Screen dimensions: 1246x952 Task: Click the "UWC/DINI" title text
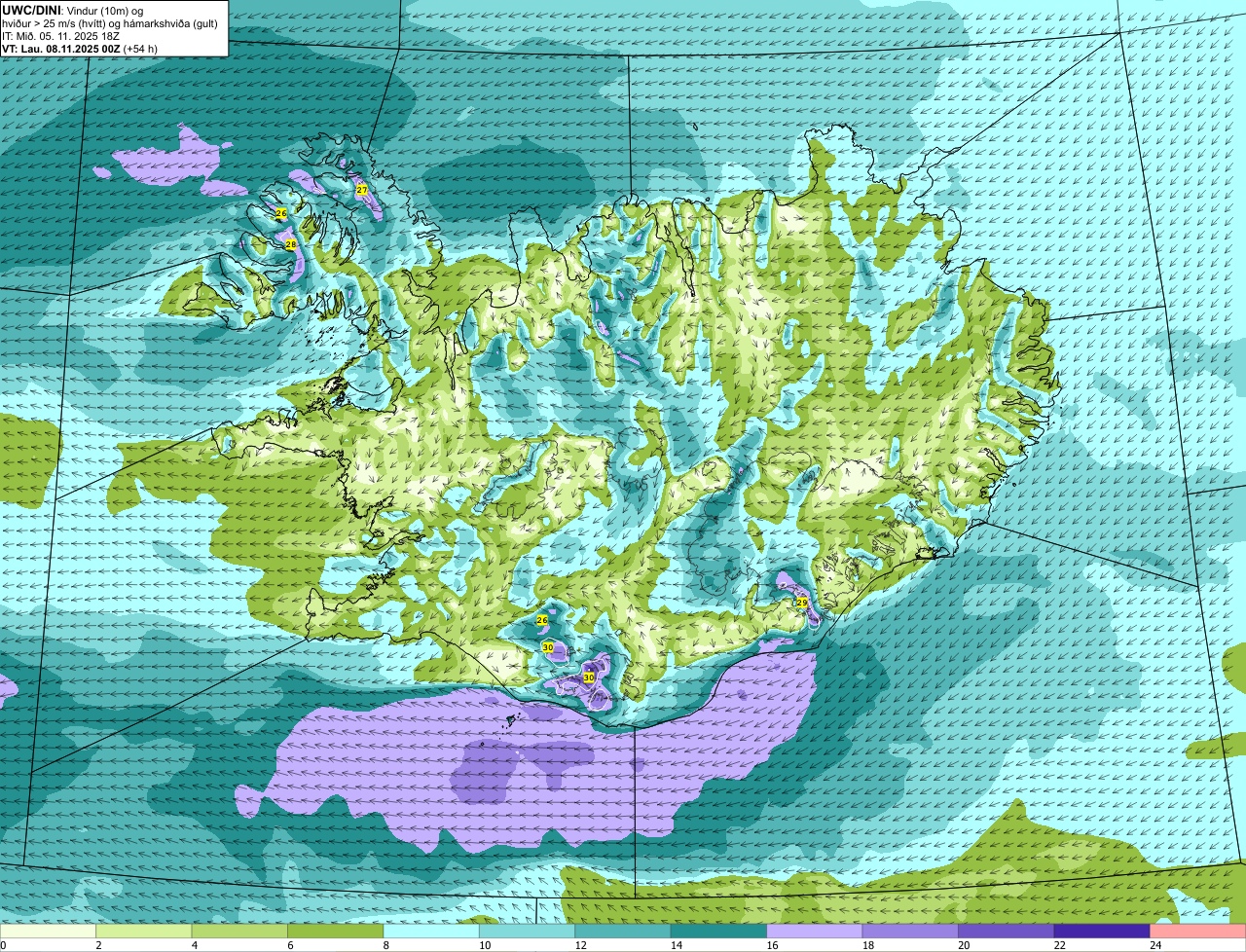click(x=30, y=10)
